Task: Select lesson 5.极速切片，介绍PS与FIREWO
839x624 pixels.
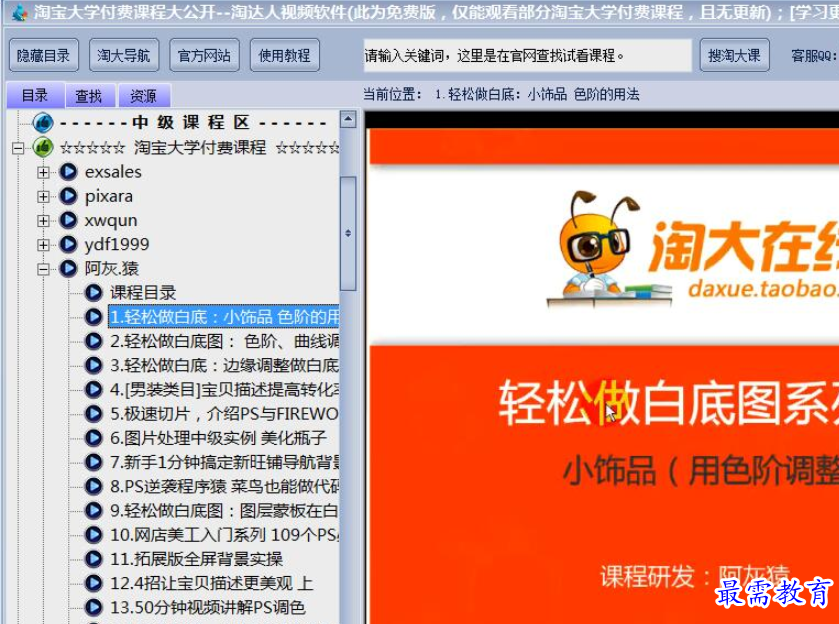Action: (x=224, y=414)
